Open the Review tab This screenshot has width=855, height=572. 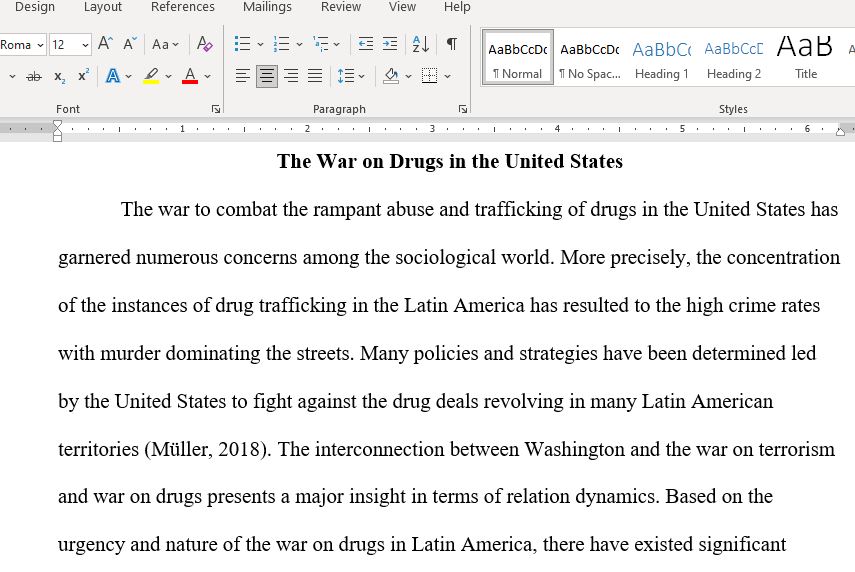click(341, 7)
